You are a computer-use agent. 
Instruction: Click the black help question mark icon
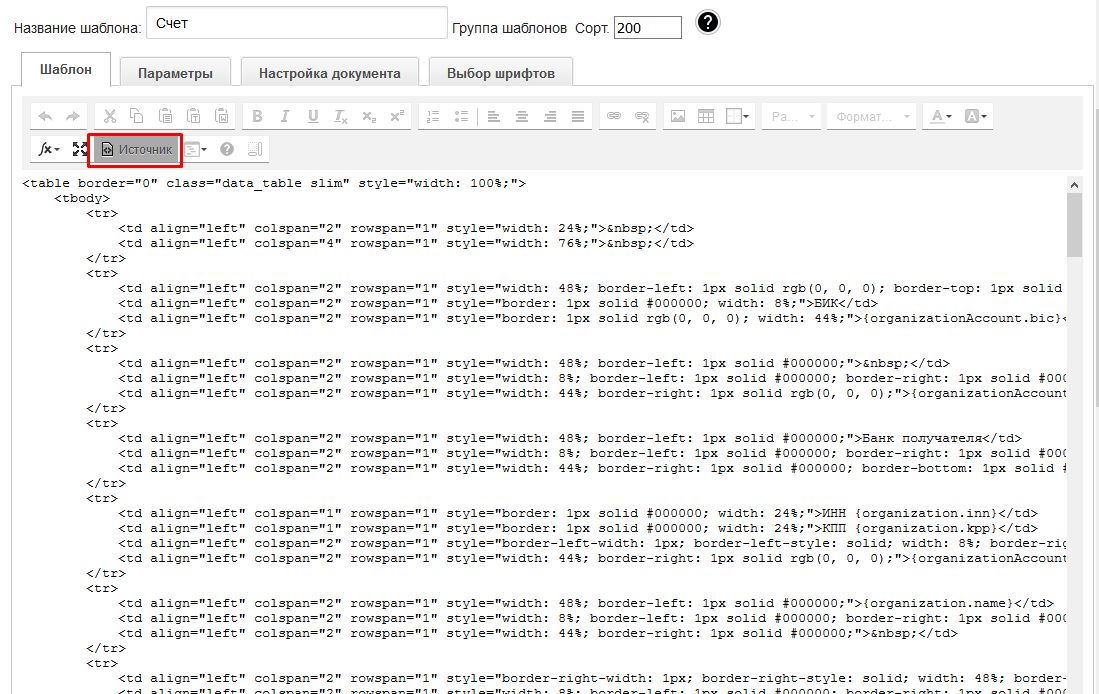pos(708,23)
